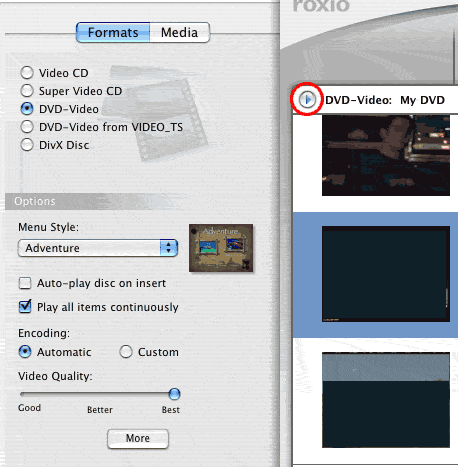Select the first video thumbnail with the man
The height and width of the screenshot is (467, 458).
[386, 155]
